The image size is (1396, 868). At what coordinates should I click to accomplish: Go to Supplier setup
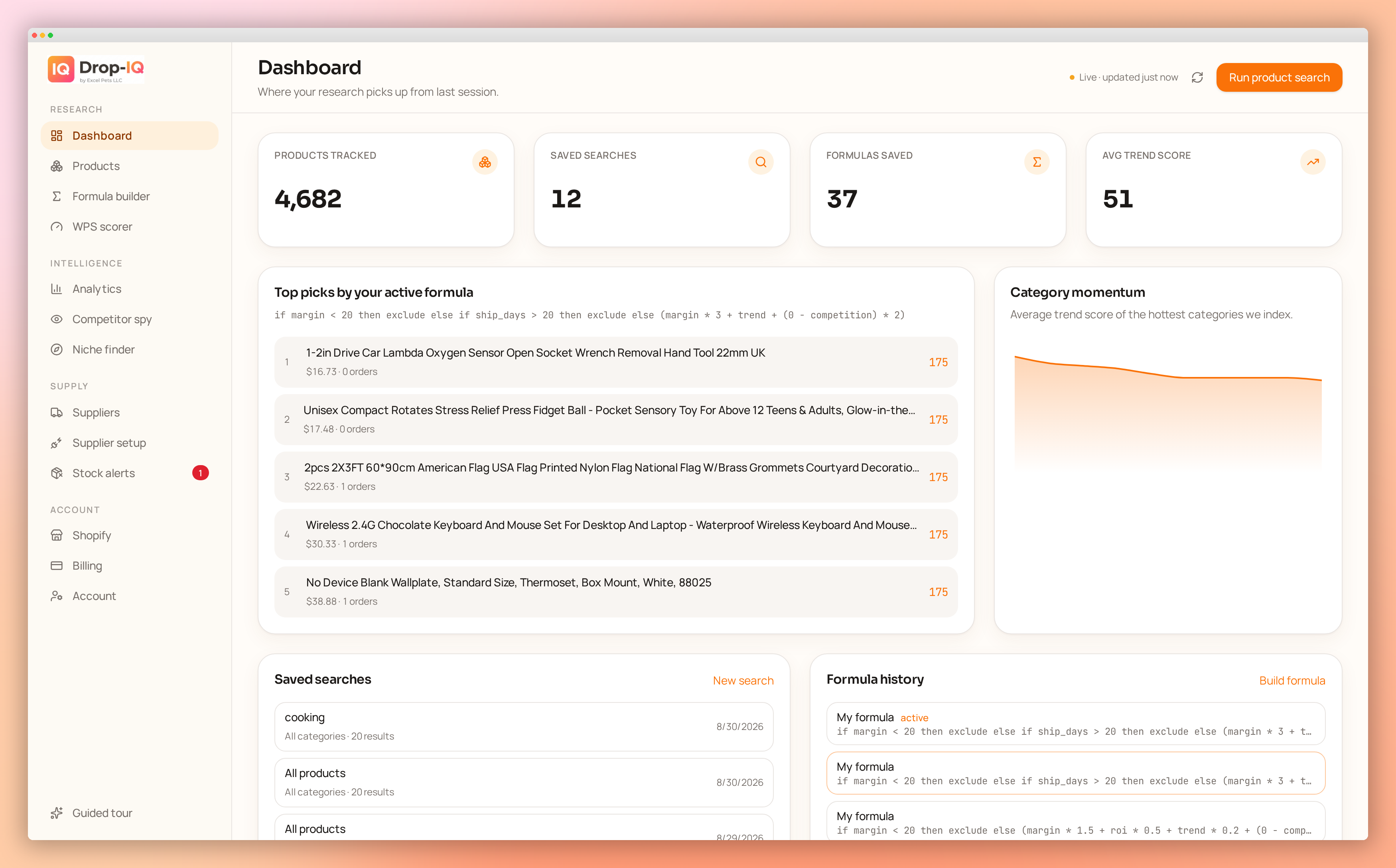tap(129, 443)
